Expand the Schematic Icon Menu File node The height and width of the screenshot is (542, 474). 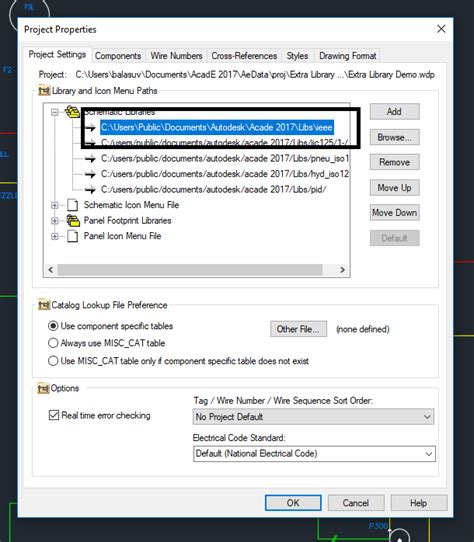54,205
